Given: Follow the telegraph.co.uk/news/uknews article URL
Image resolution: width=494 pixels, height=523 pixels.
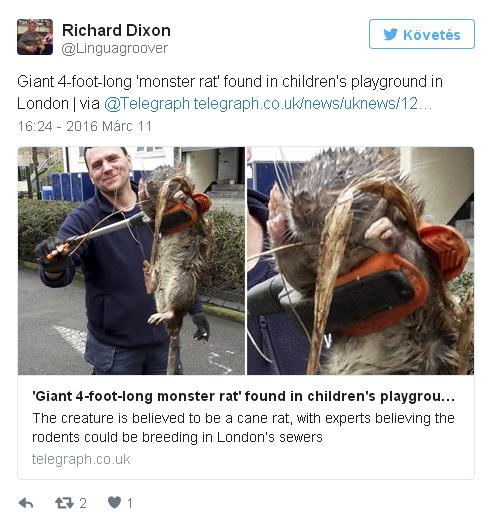Looking at the screenshot, I should pyautogui.click(x=313, y=104).
